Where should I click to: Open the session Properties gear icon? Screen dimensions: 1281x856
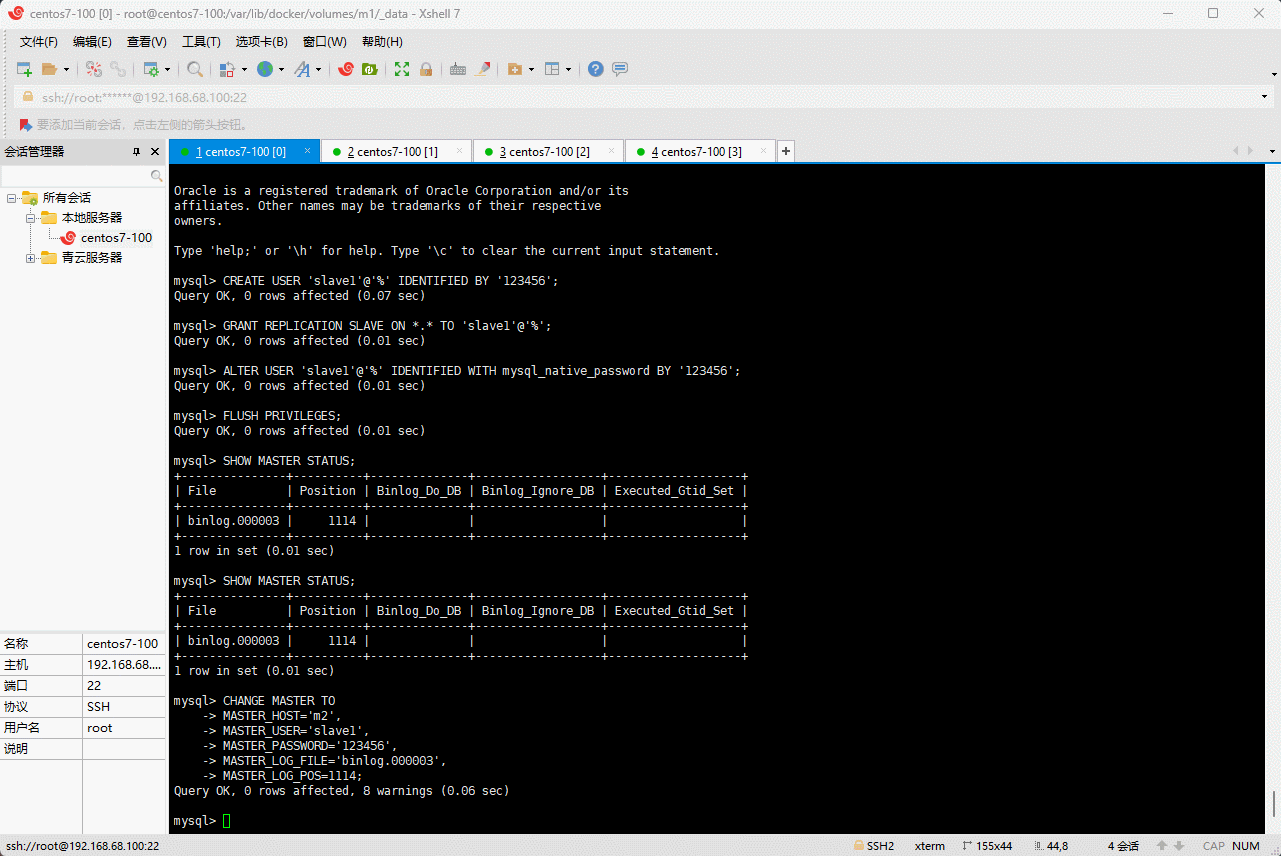[151, 69]
